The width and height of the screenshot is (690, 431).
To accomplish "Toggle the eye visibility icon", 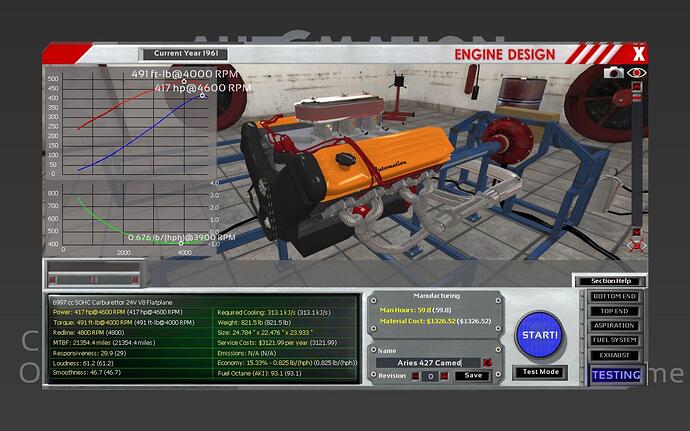I will [x=637, y=73].
